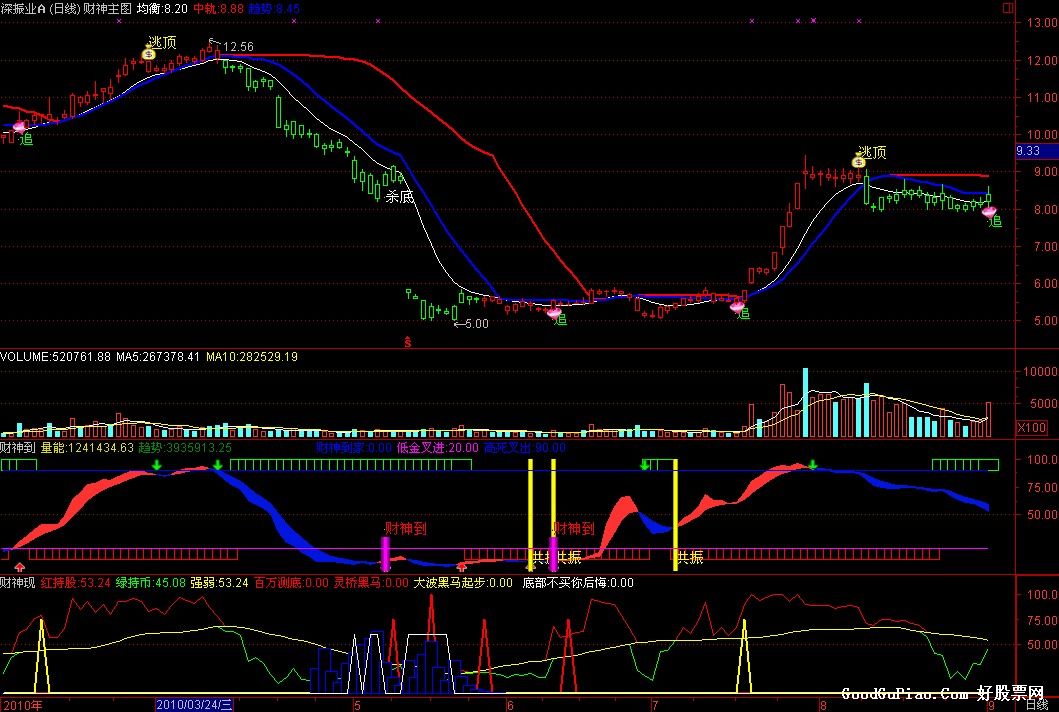
Task: Click the tallest cyan volume bar
Action: pos(805,402)
